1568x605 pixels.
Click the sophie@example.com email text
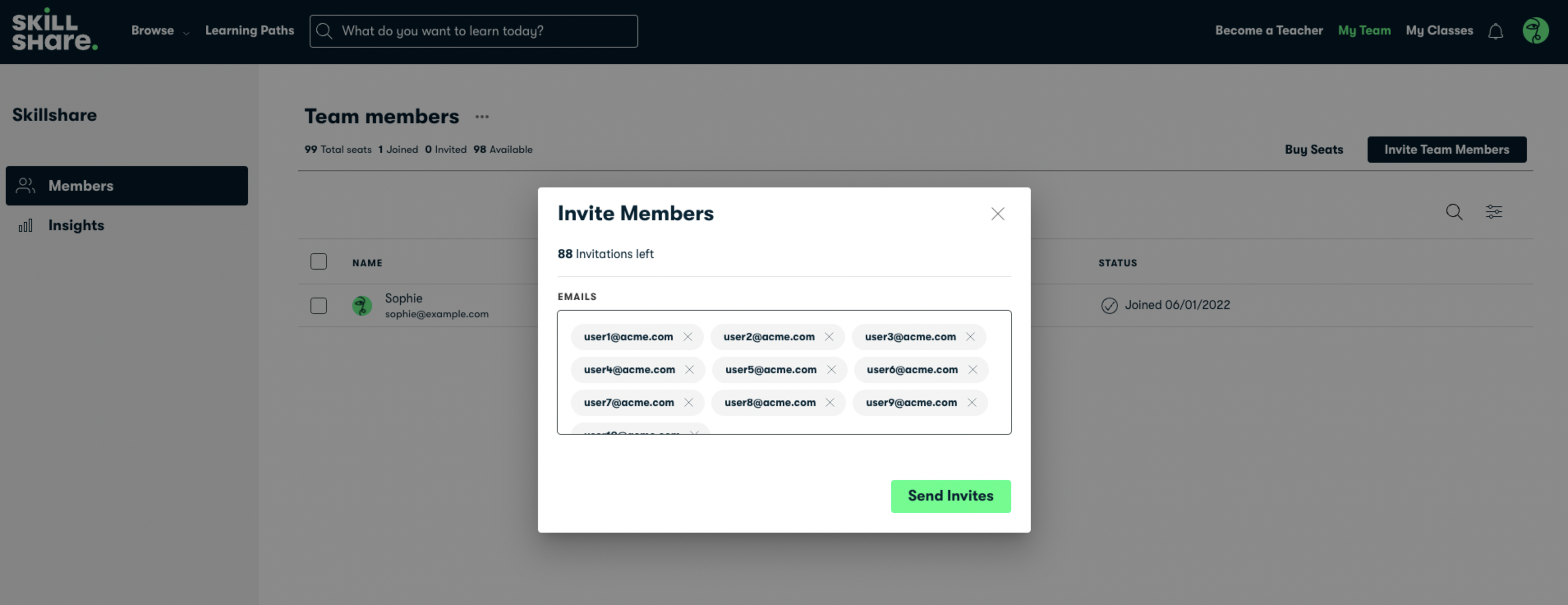(437, 314)
